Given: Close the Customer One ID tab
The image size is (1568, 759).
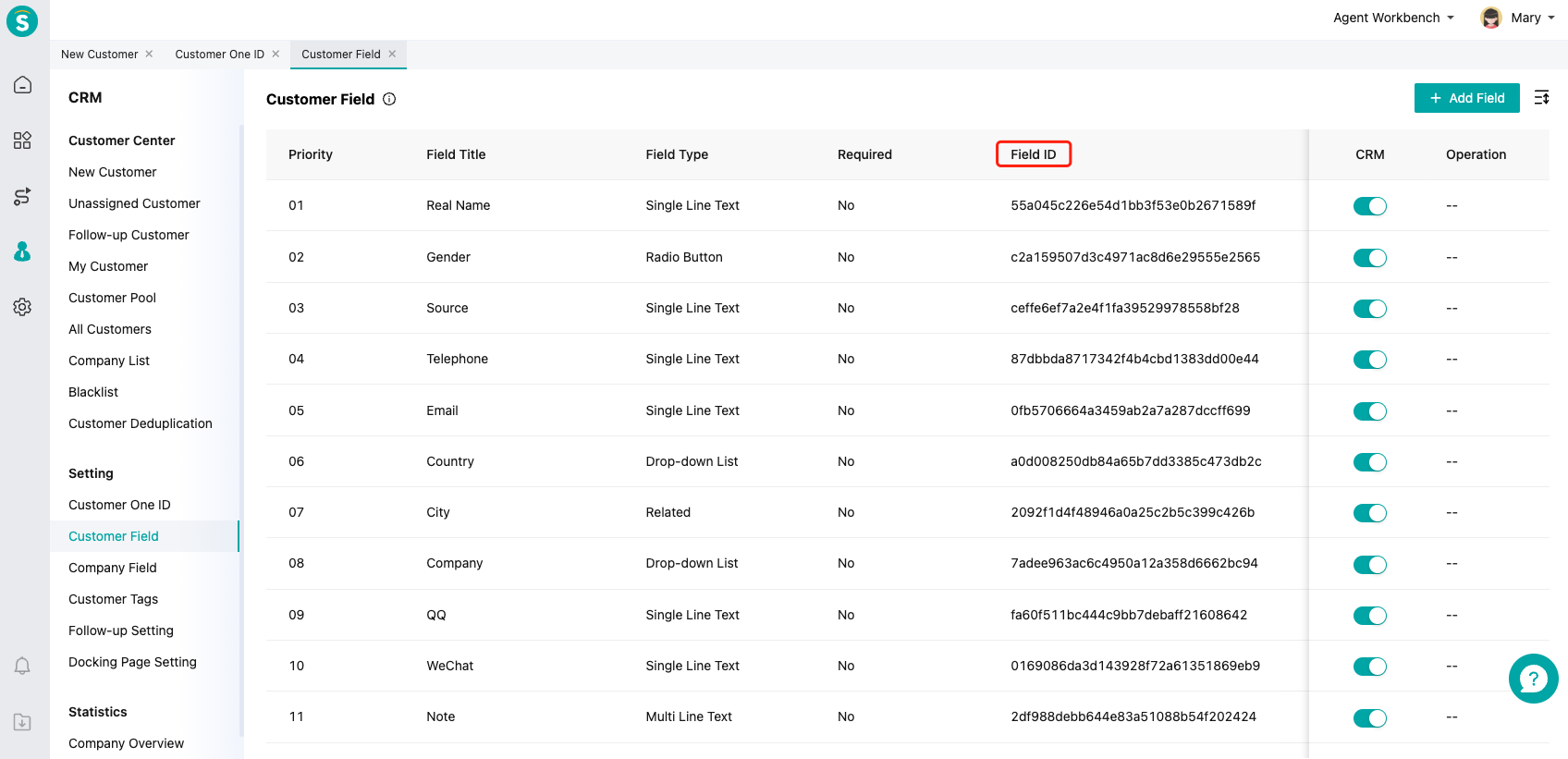Looking at the screenshot, I should point(276,54).
